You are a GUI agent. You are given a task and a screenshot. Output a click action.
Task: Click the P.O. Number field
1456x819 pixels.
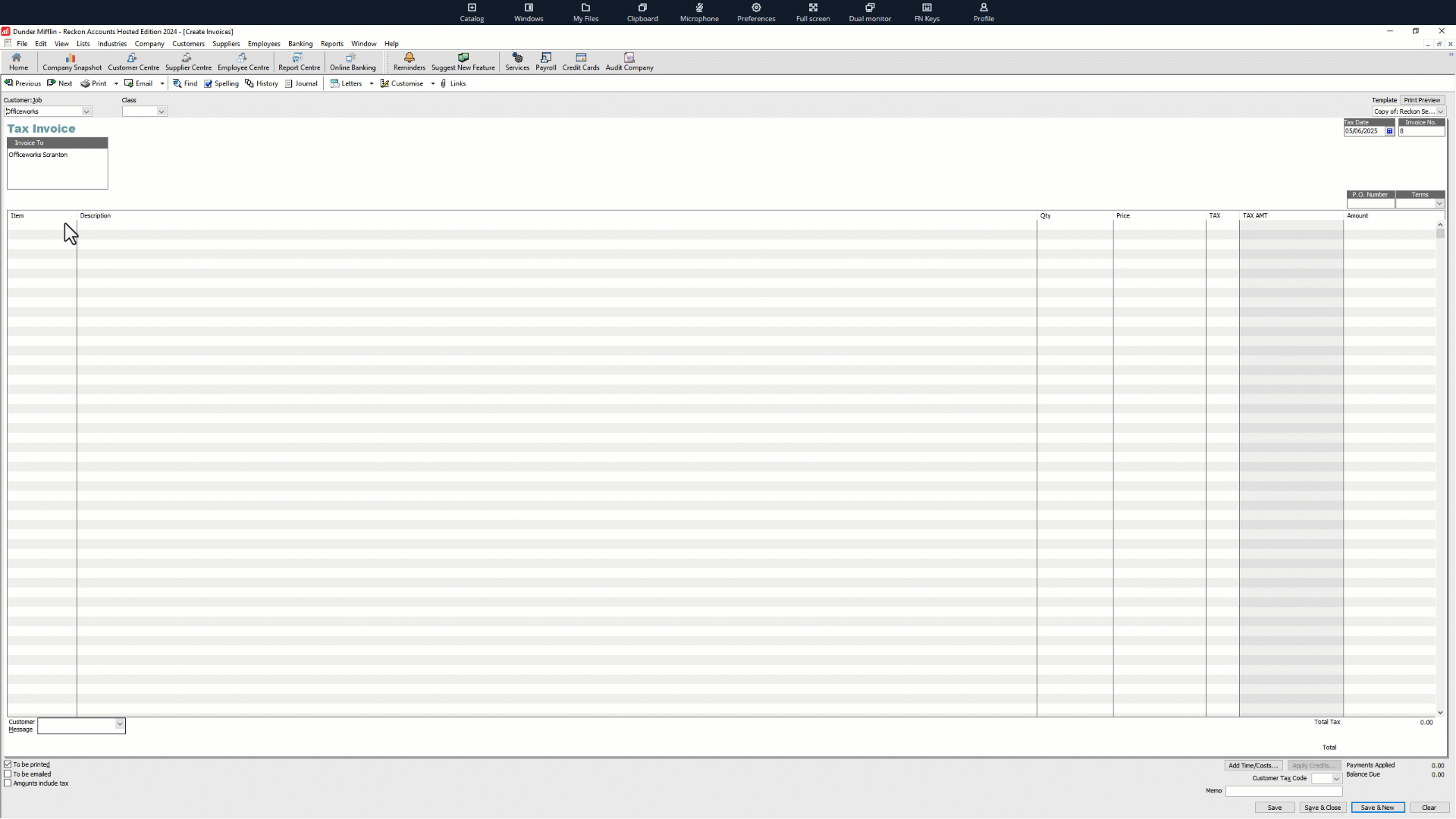click(x=1370, y=203)
